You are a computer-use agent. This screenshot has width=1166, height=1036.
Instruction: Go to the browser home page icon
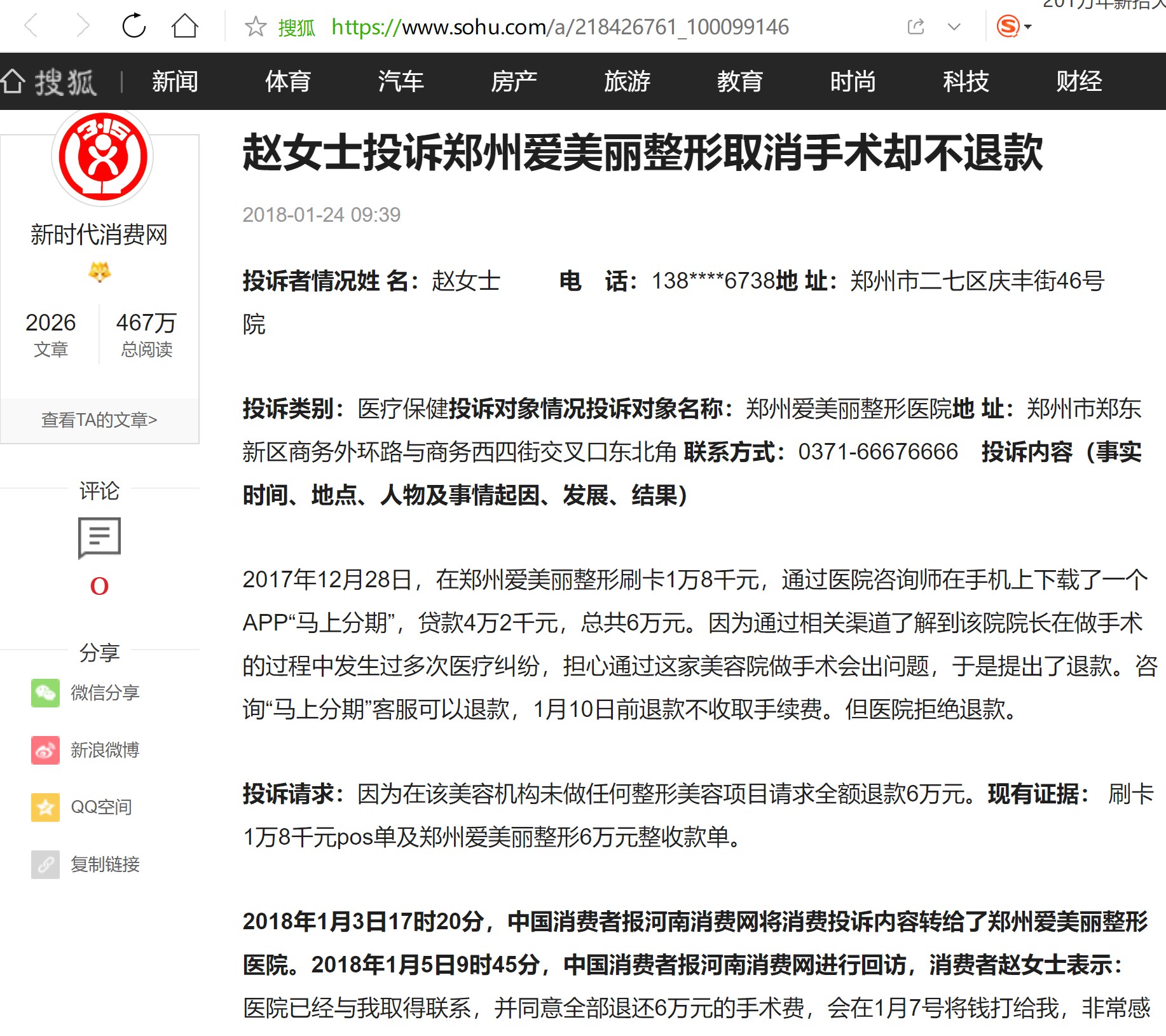(x=185, y=26)
